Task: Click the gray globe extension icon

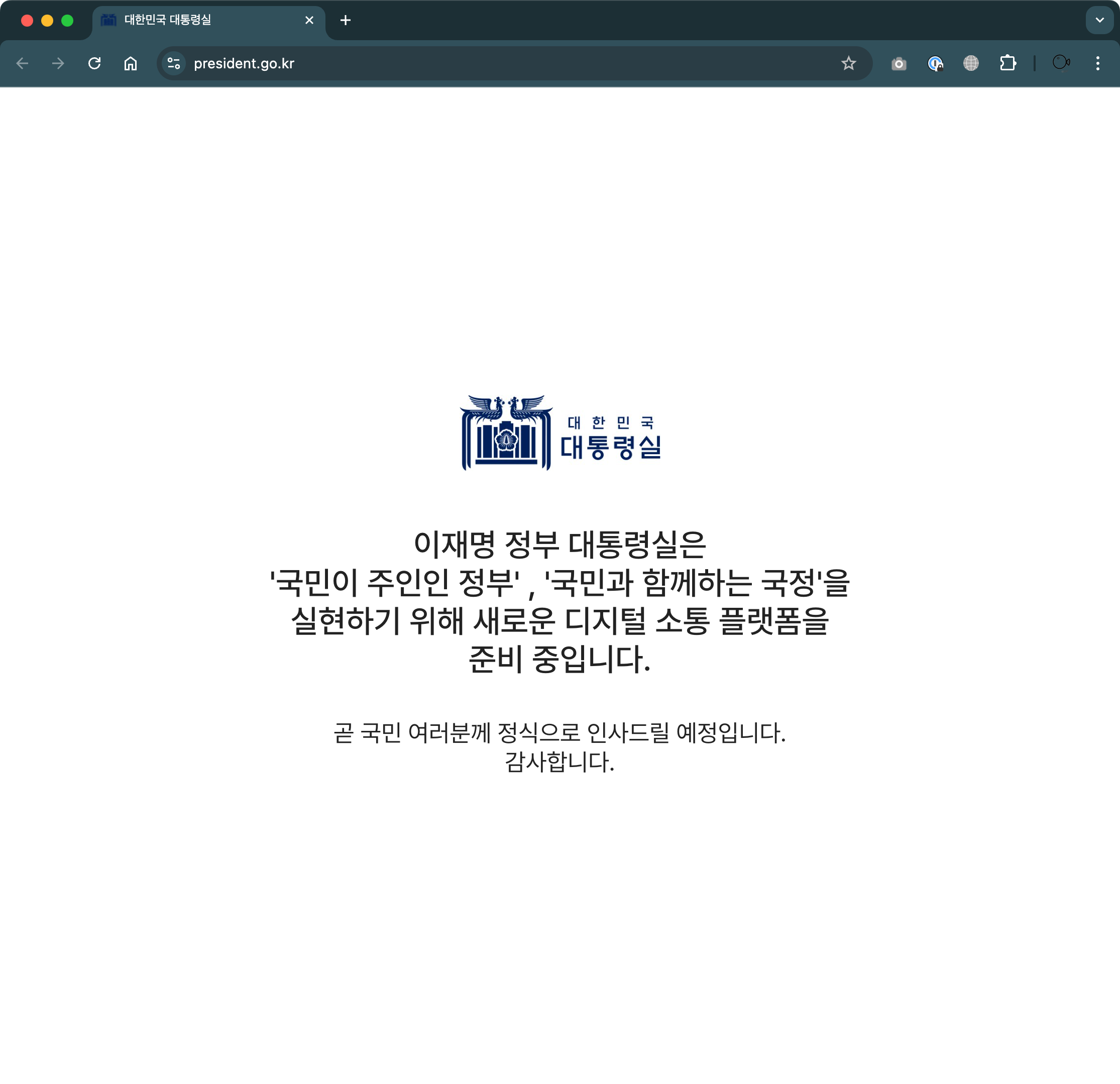Action: [971, 63]
